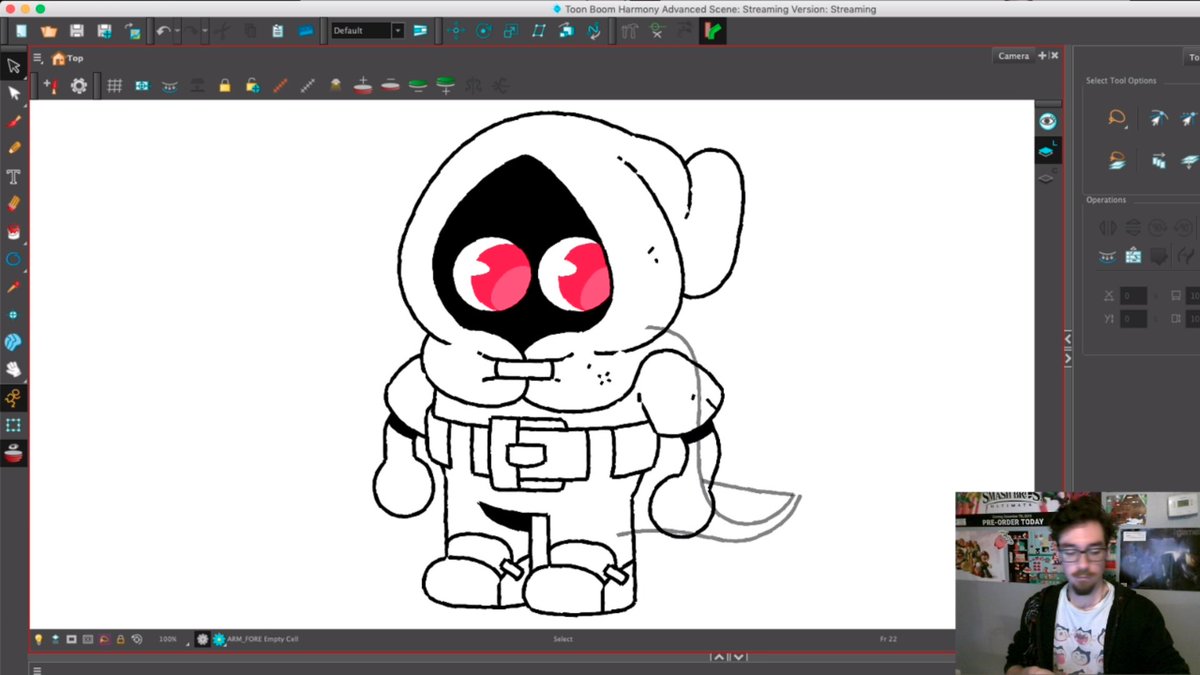Open a scene with the folder icon
The width and height of the screenshot is (1200, 675).
[48, 31]
